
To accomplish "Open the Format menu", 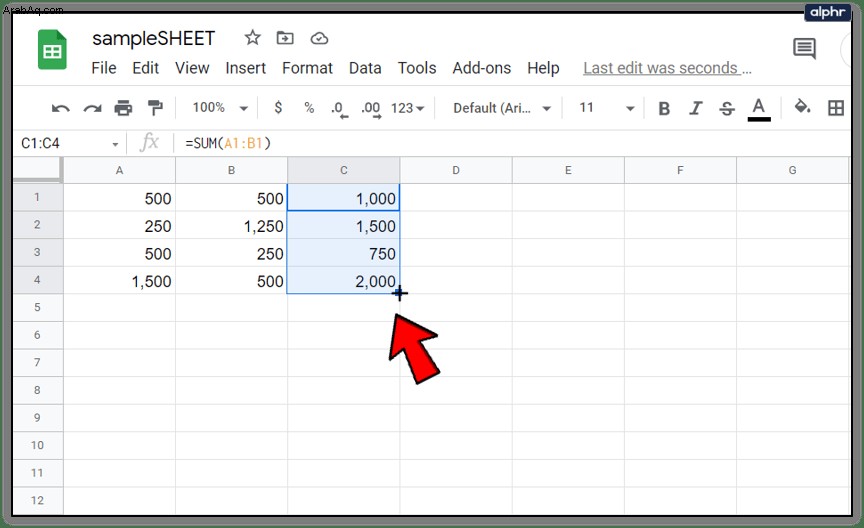I will (x=307, y=68).
